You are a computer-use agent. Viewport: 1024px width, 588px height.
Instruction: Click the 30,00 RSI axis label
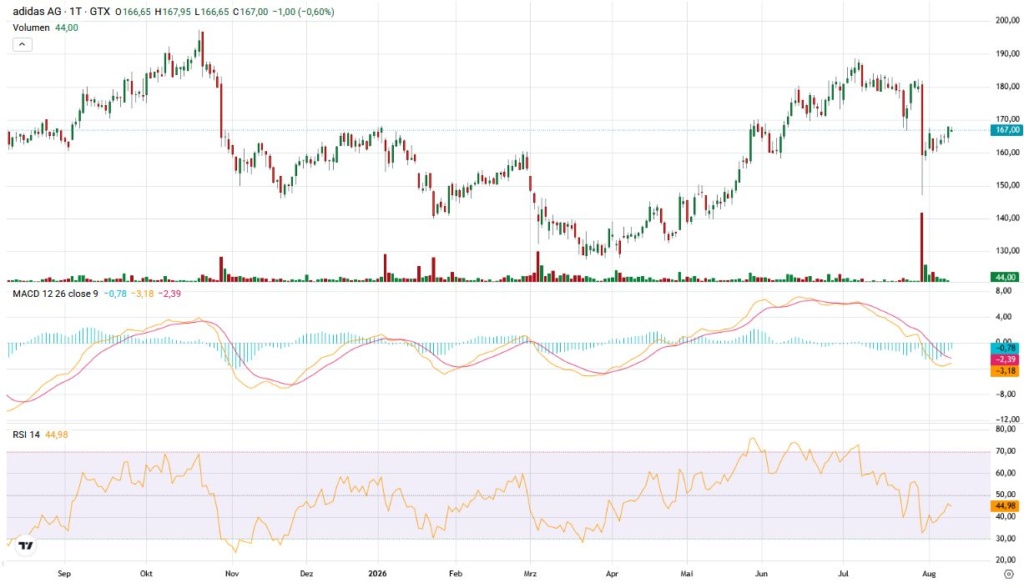click(1005, 538)
